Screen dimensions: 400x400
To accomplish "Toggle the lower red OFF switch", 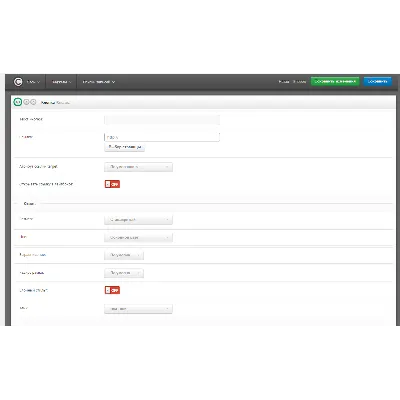I will (x=112, y=290).
